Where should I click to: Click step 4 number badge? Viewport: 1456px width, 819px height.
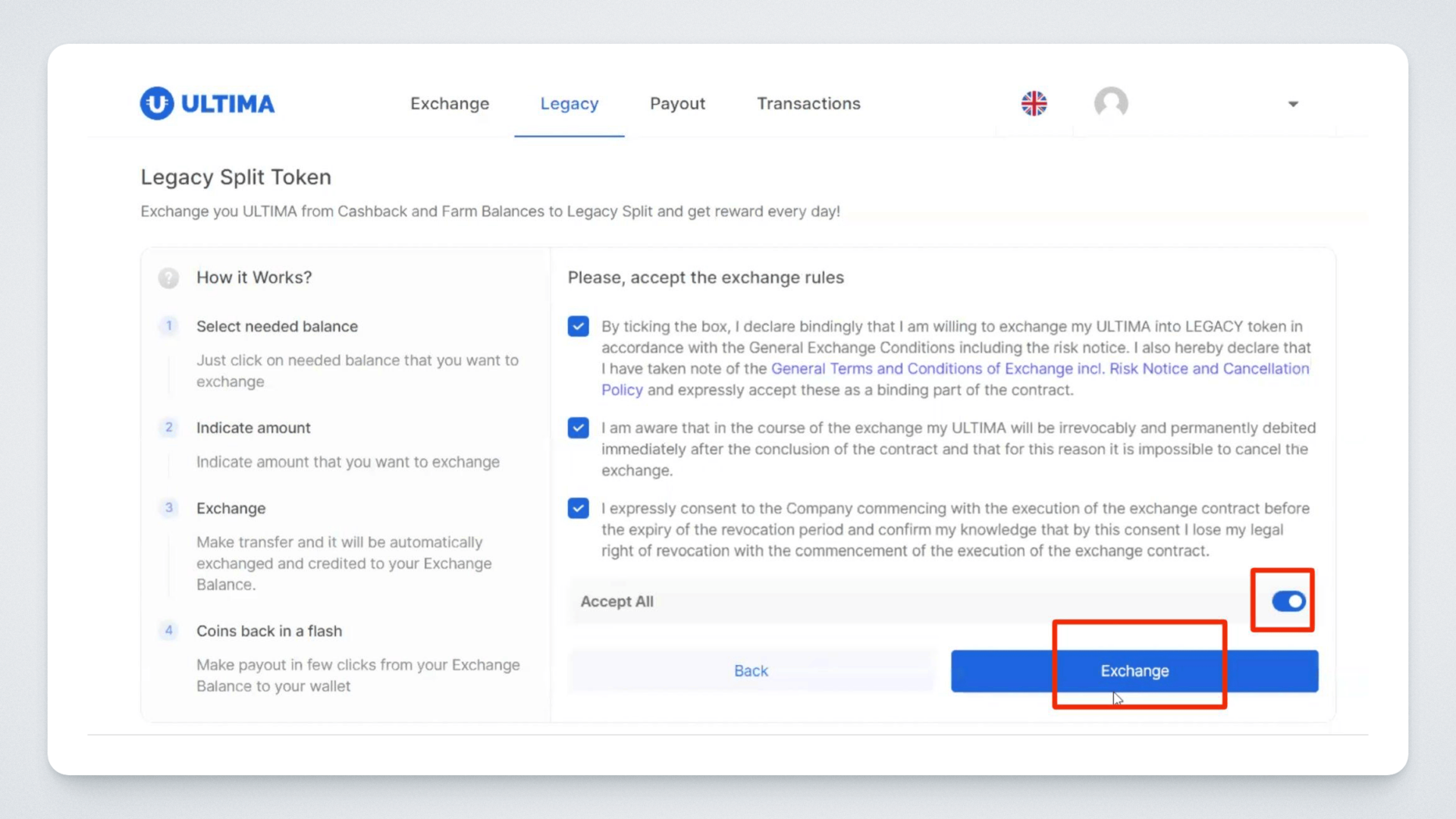point(168,631)
